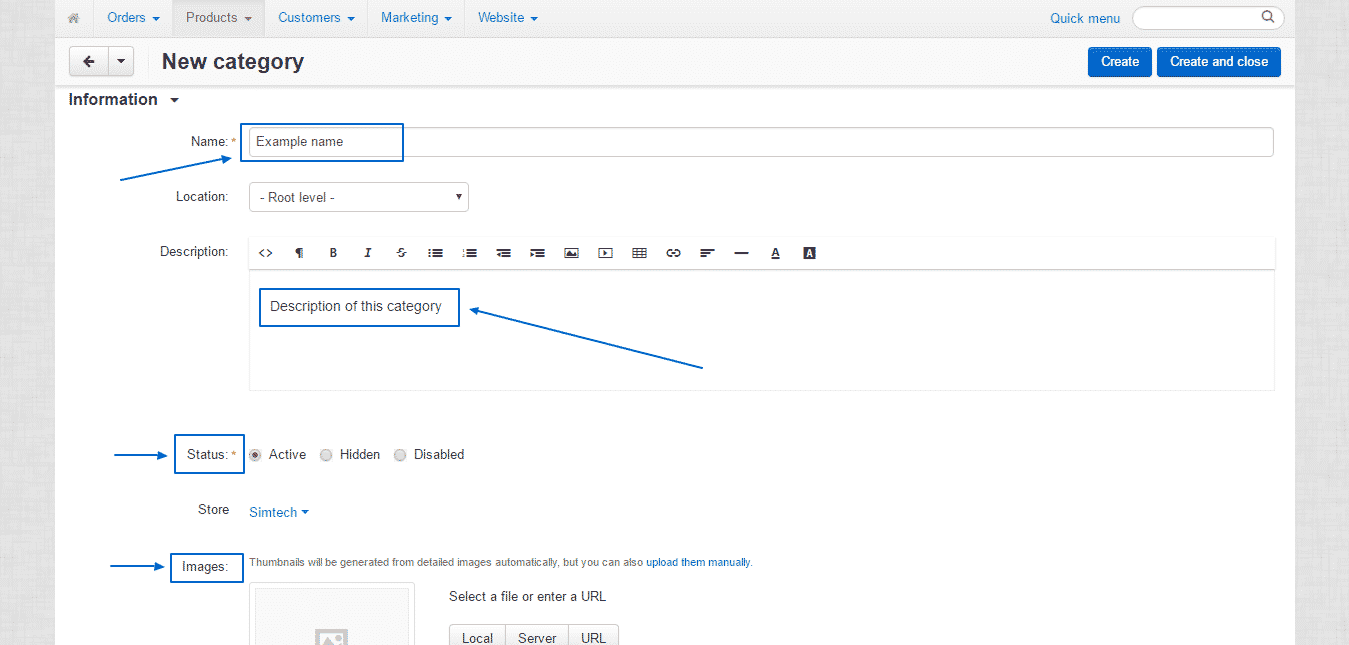This screenshot has height=645, width=1349.
Task: Select the Disabled status radio button
Action: point(399,454)
